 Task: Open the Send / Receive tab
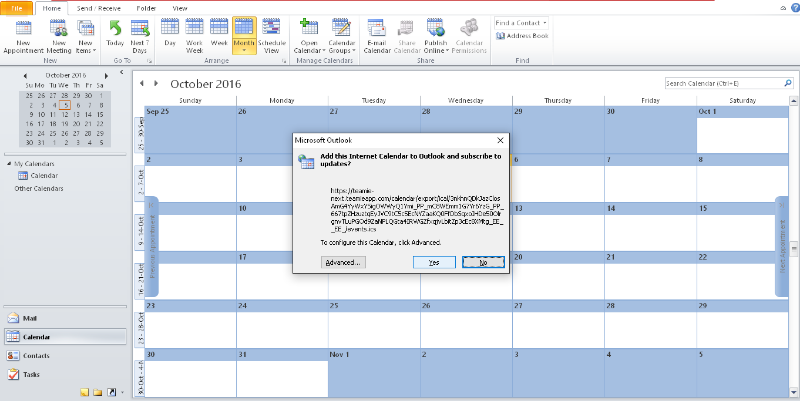[98, 8]
